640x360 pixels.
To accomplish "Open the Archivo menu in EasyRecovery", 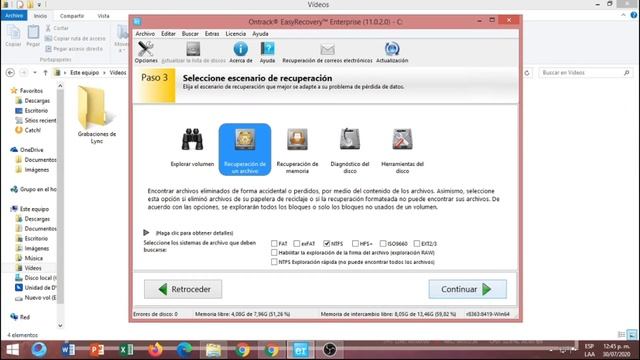I will (145, 34).
